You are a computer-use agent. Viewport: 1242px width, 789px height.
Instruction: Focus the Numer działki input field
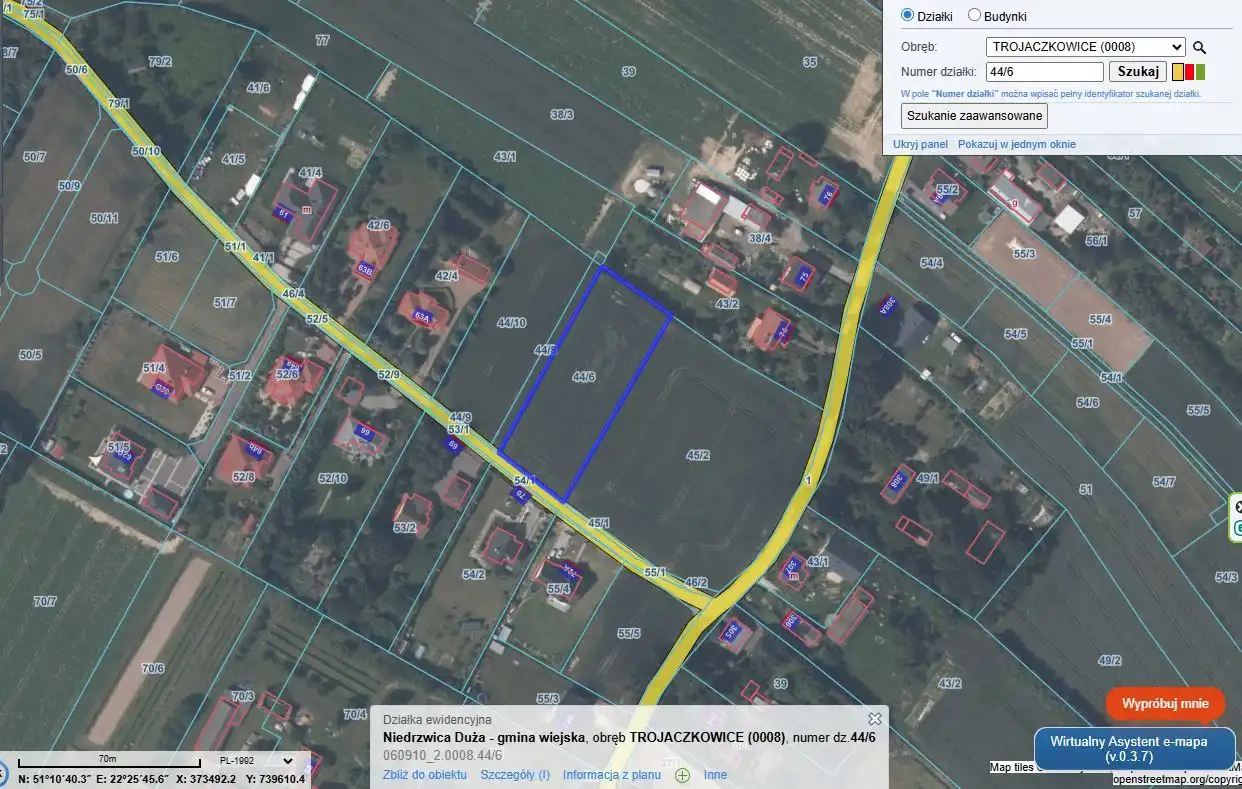(x=1044, y=72)
